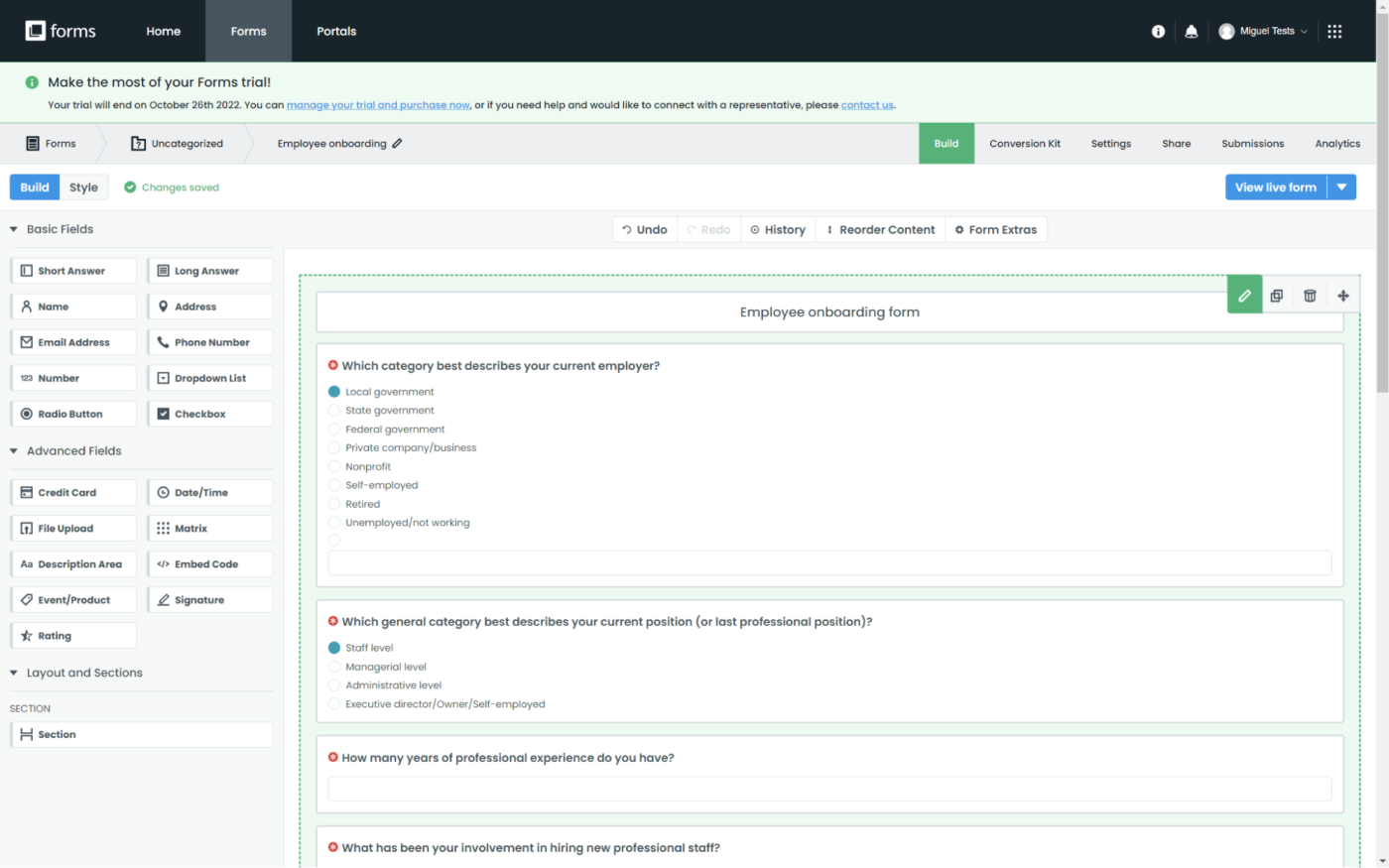
Task: Open the Style tab
Action: [83, 187]
